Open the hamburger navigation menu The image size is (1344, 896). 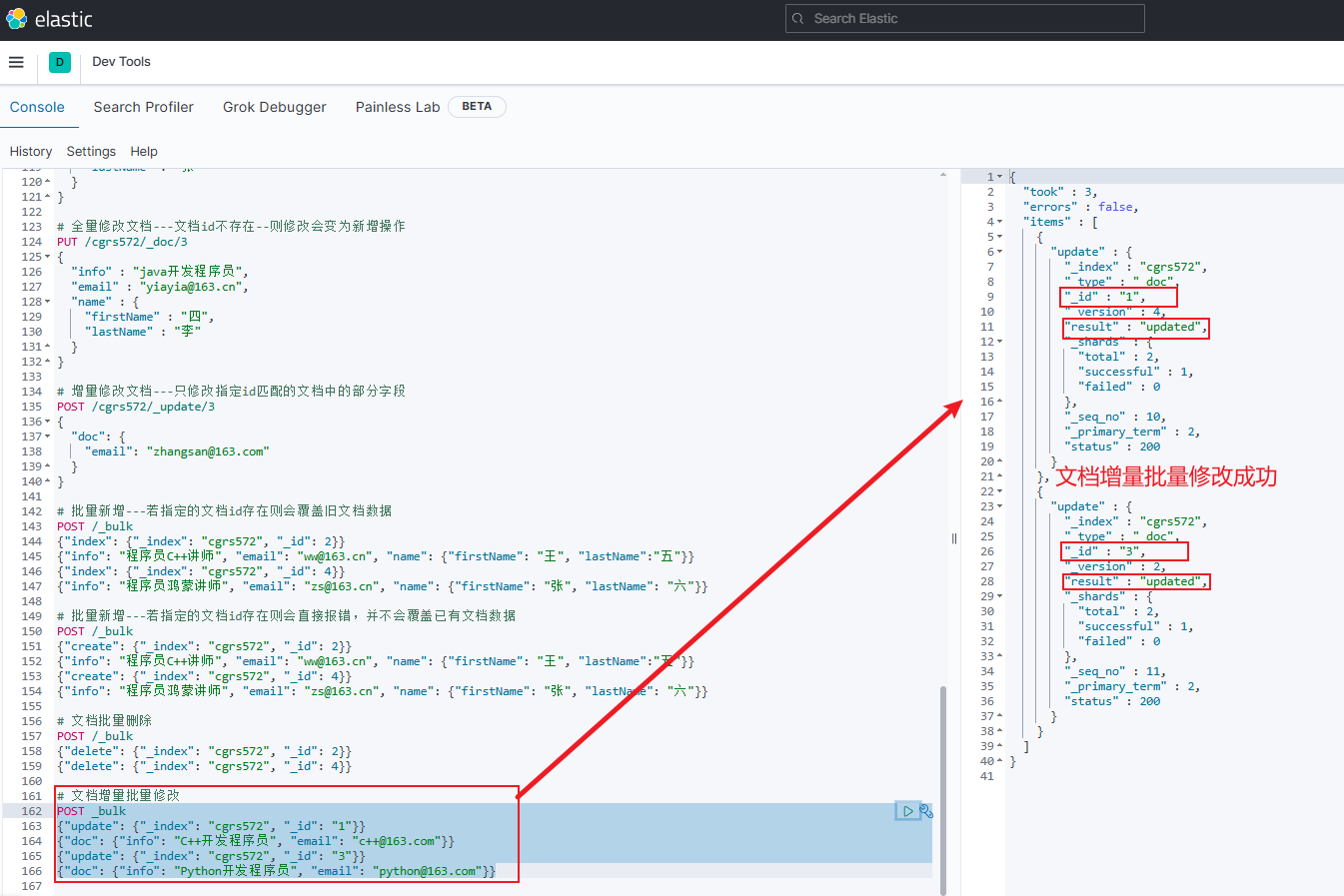[x=16, y=62]
